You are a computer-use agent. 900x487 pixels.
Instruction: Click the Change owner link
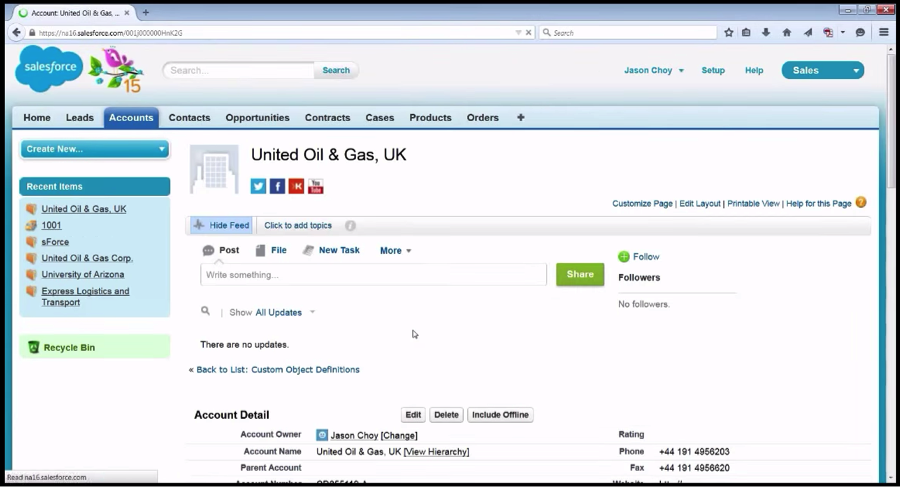(x=399, y=435)
